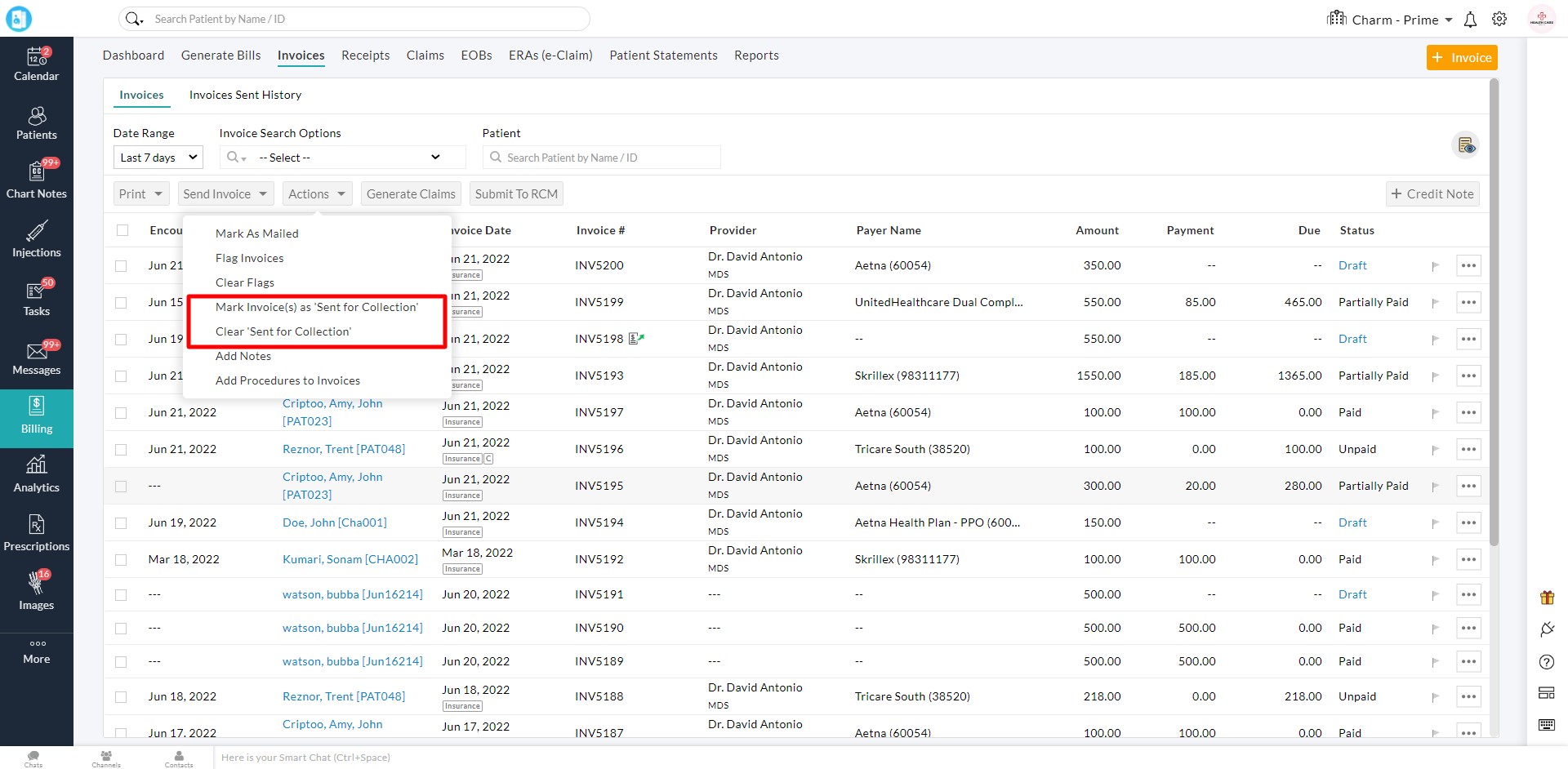Screen dimensions: 1568x769
Task: Switch to Invoices Sent History tab
Action: coord(245,96)
